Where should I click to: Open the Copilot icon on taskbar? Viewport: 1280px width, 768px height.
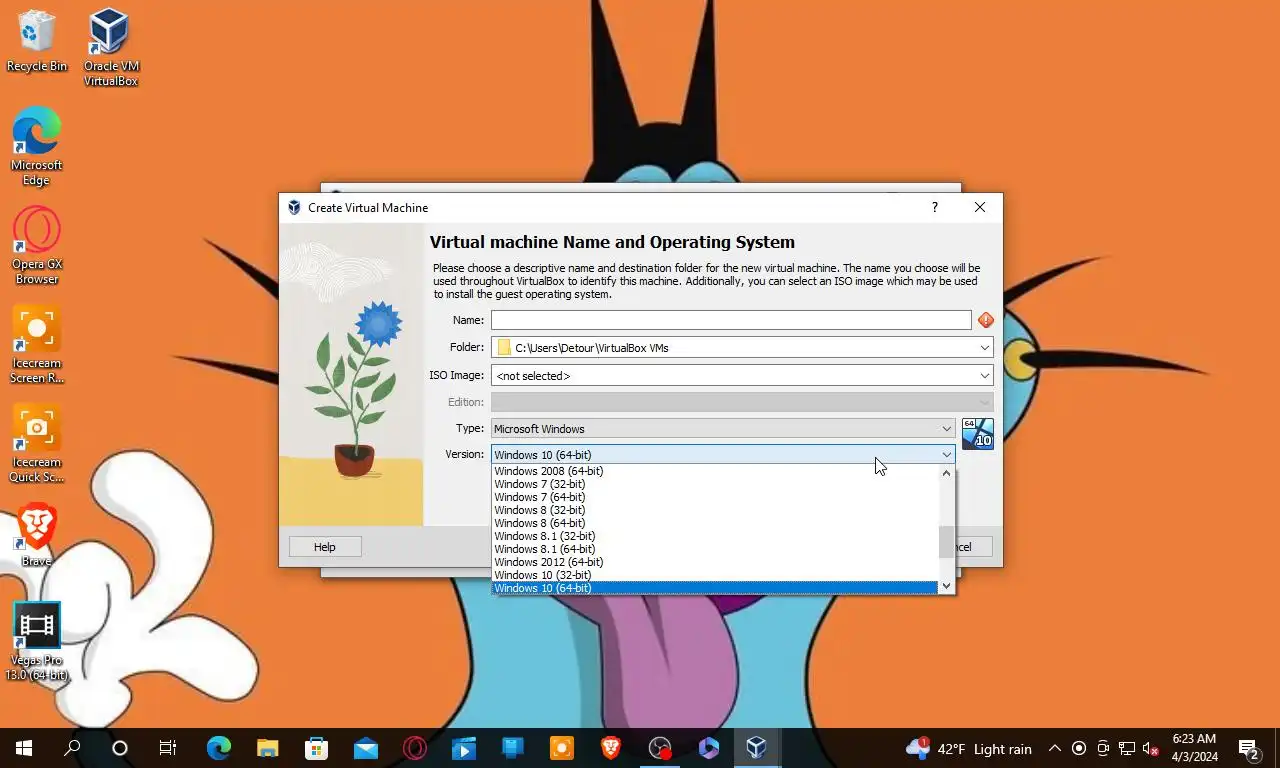709,748
